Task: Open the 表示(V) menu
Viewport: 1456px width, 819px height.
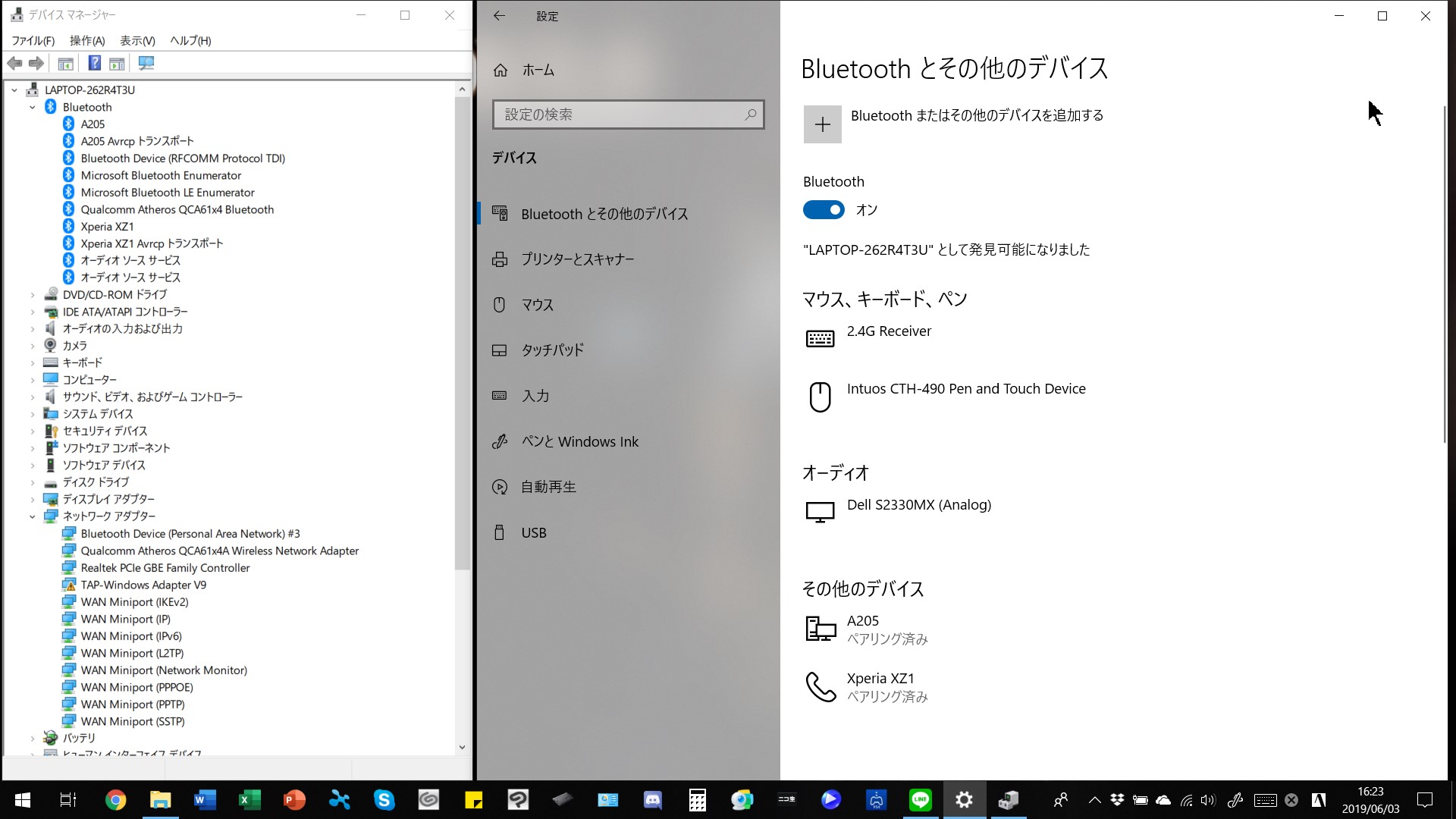Action: (137, 41)
